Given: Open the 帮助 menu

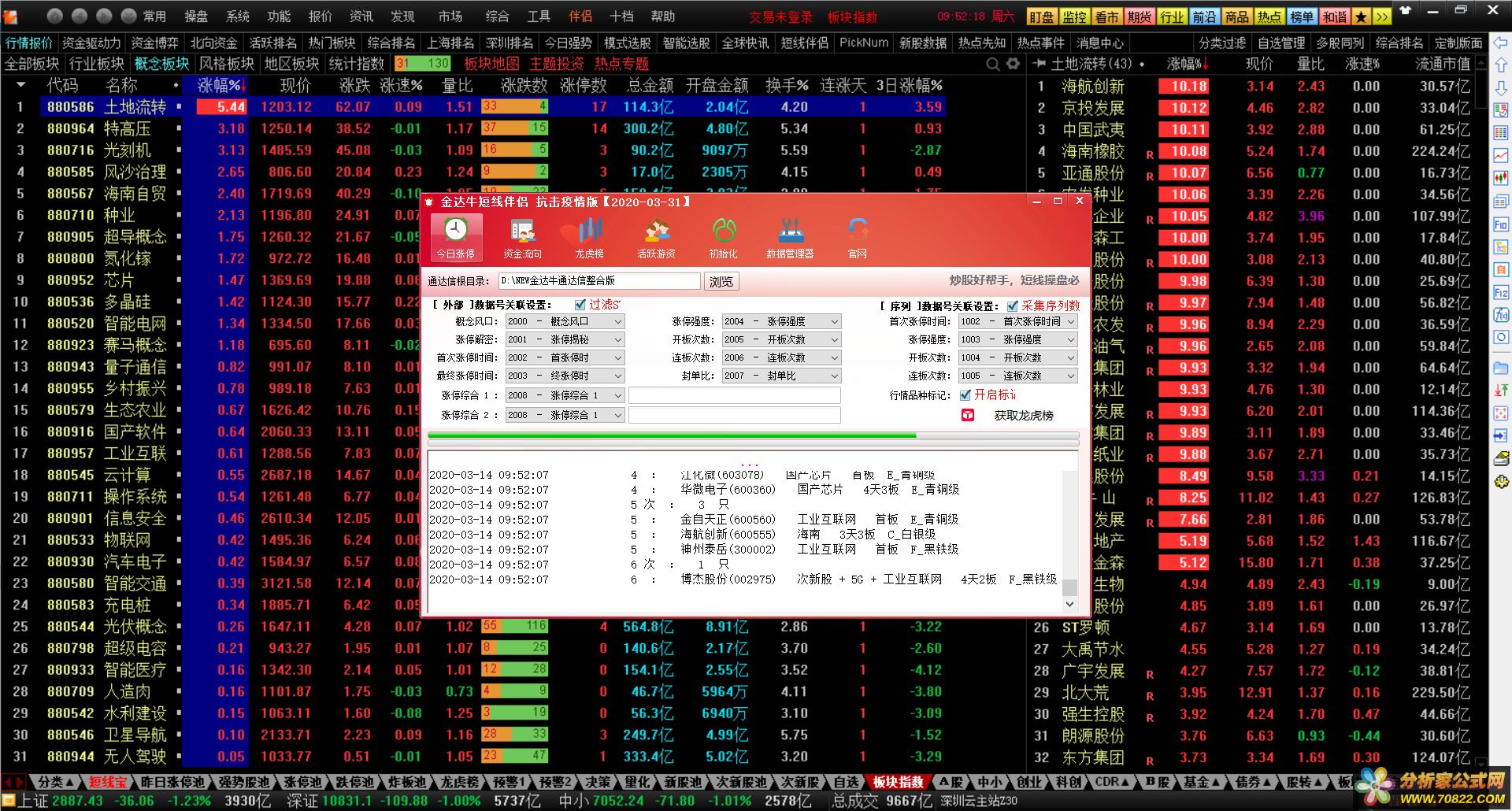Looking at the screenshot, I should click(663, 17).
